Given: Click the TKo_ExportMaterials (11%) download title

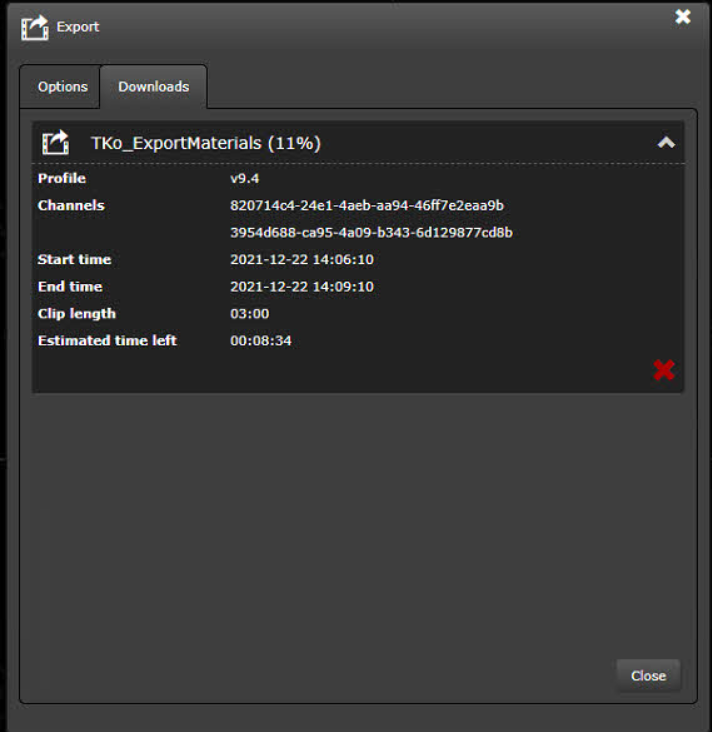Looking at the screenshot, I should (205, 143).
